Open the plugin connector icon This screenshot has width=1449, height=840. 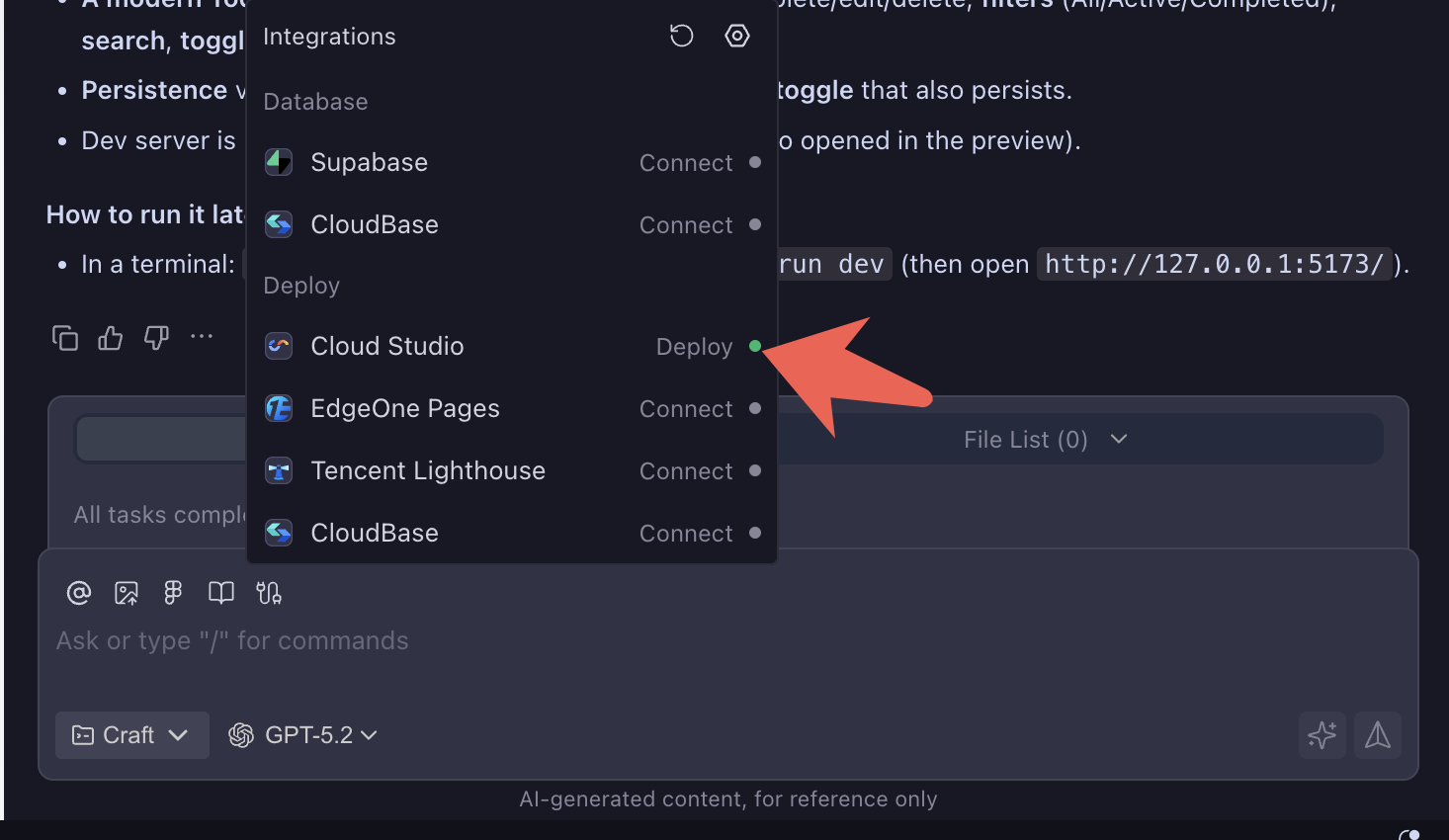pos(268,593)
